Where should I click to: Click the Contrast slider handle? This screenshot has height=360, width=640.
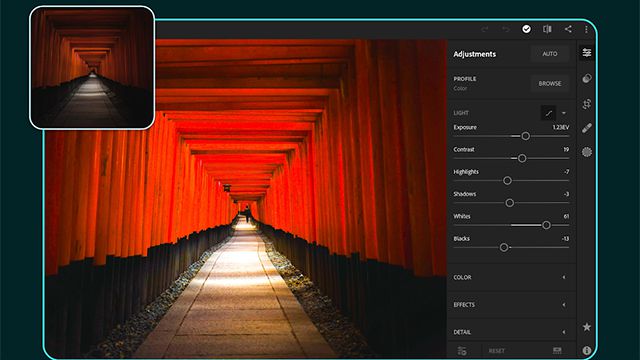tap(522, 158)
